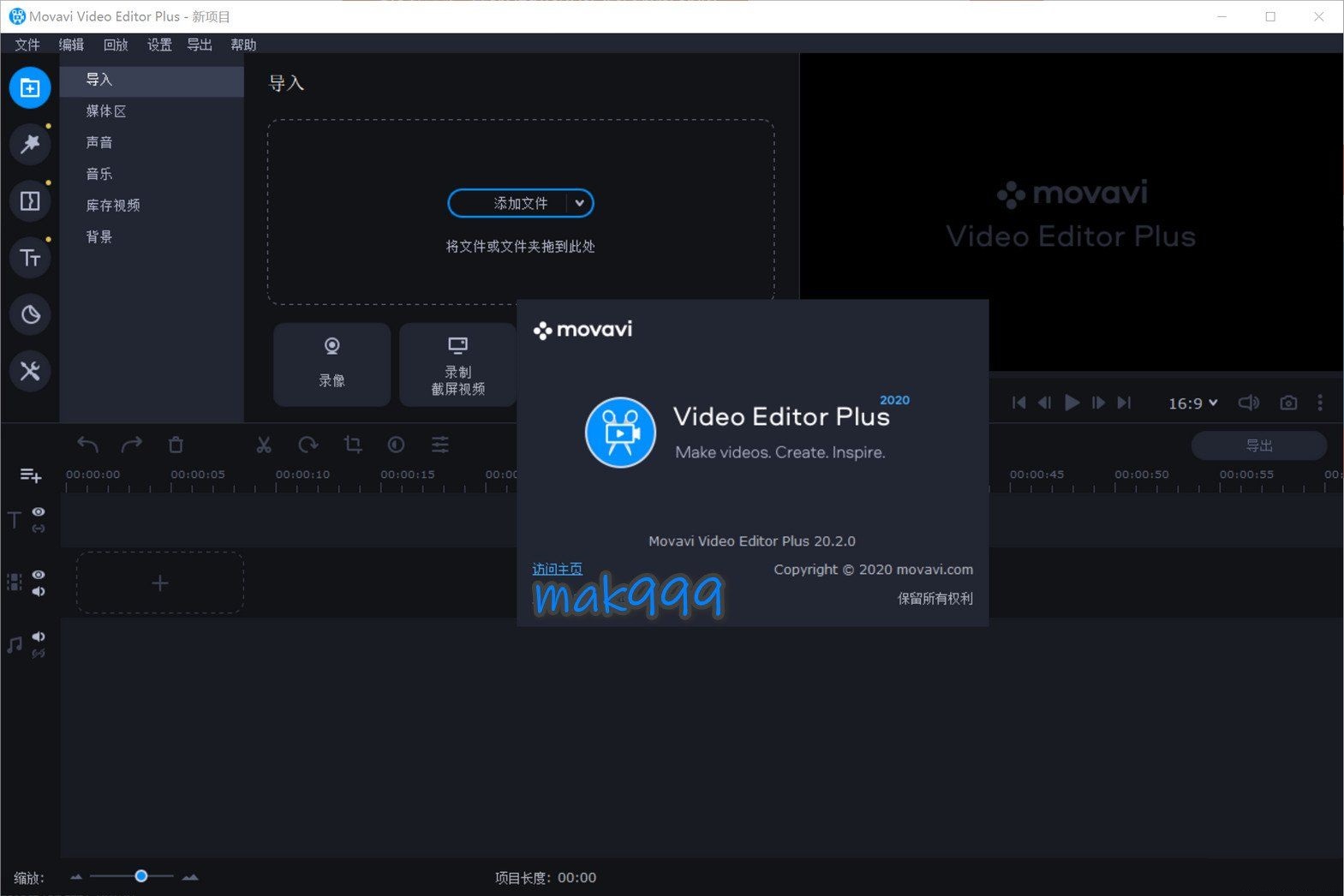Select the video track filmstrip icon
The width and height of the screenshot is (1344, 896).
pyautogui.click(x=15, y=582)
